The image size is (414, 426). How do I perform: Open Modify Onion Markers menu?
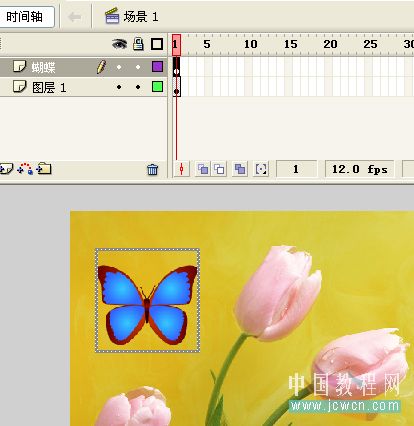tap(261, 169)
